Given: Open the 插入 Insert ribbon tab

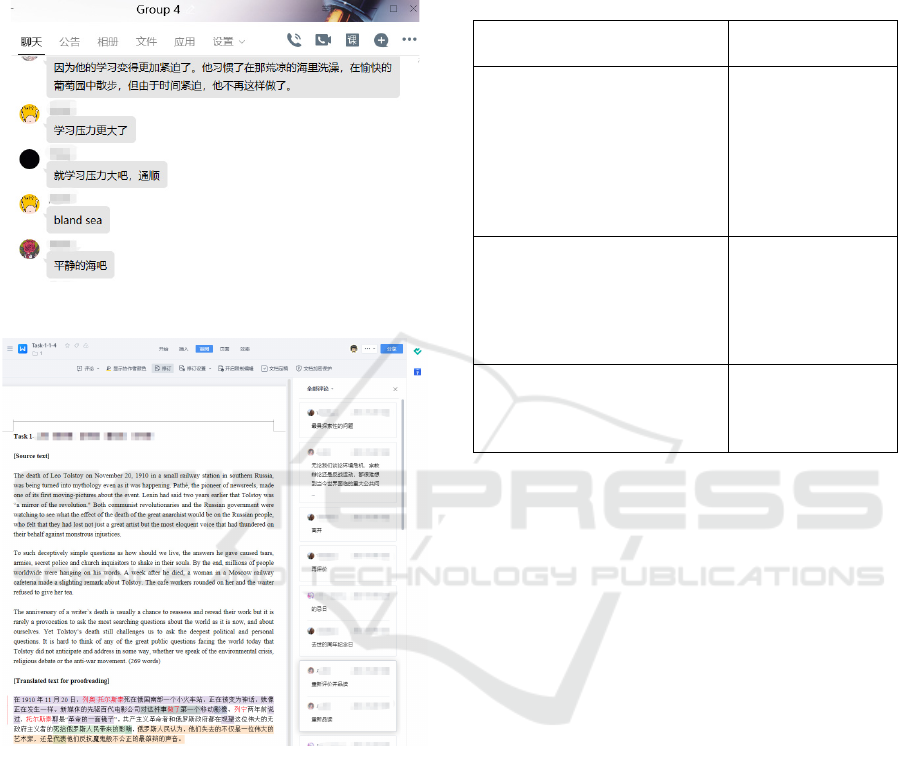Looking at the screenshot, I should [x=183, y=349].
